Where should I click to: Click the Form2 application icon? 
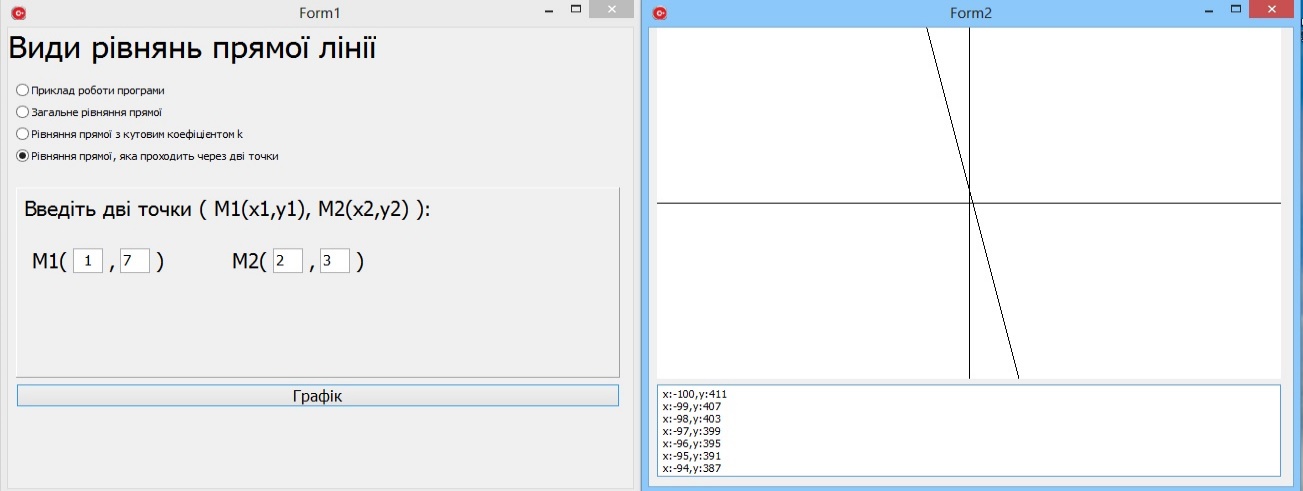[659, 13]
